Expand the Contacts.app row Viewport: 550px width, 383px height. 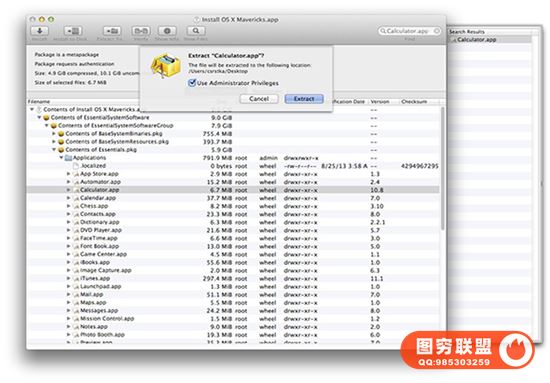(x=68, y=214)
